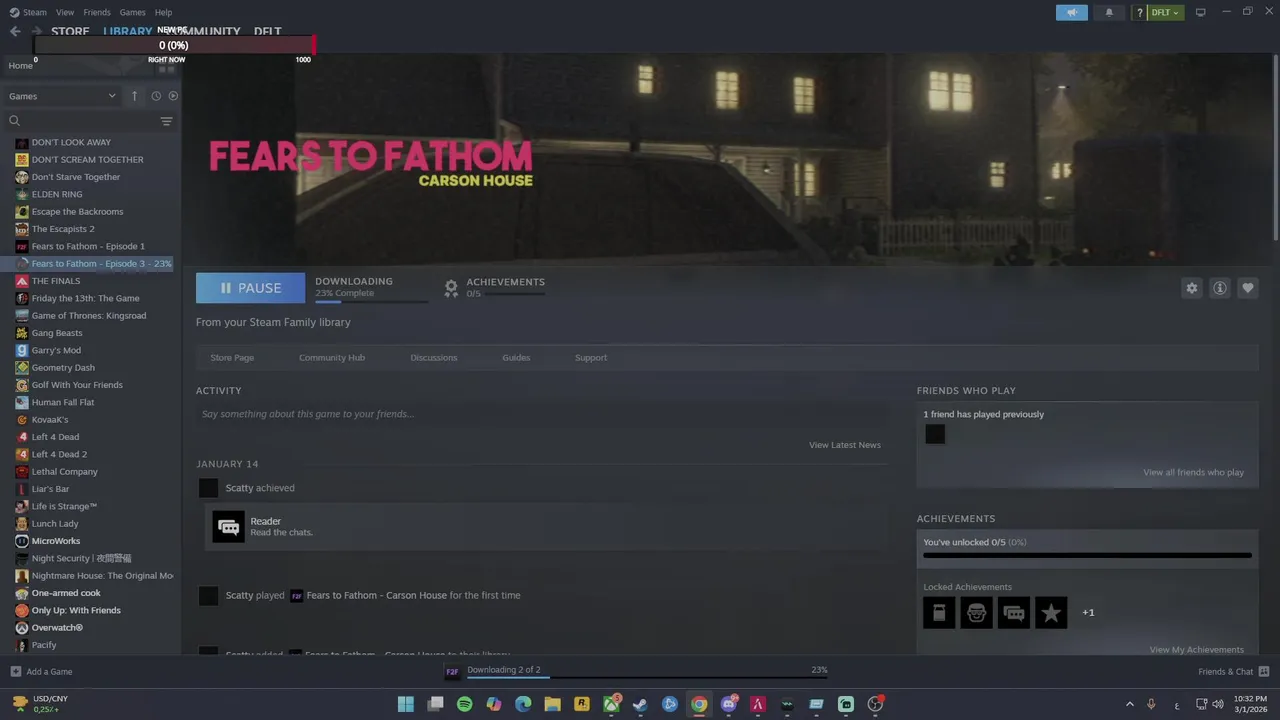Open the Community Hub link
The height and width of the screenshot is (720, 1280).
pos(332,357)
